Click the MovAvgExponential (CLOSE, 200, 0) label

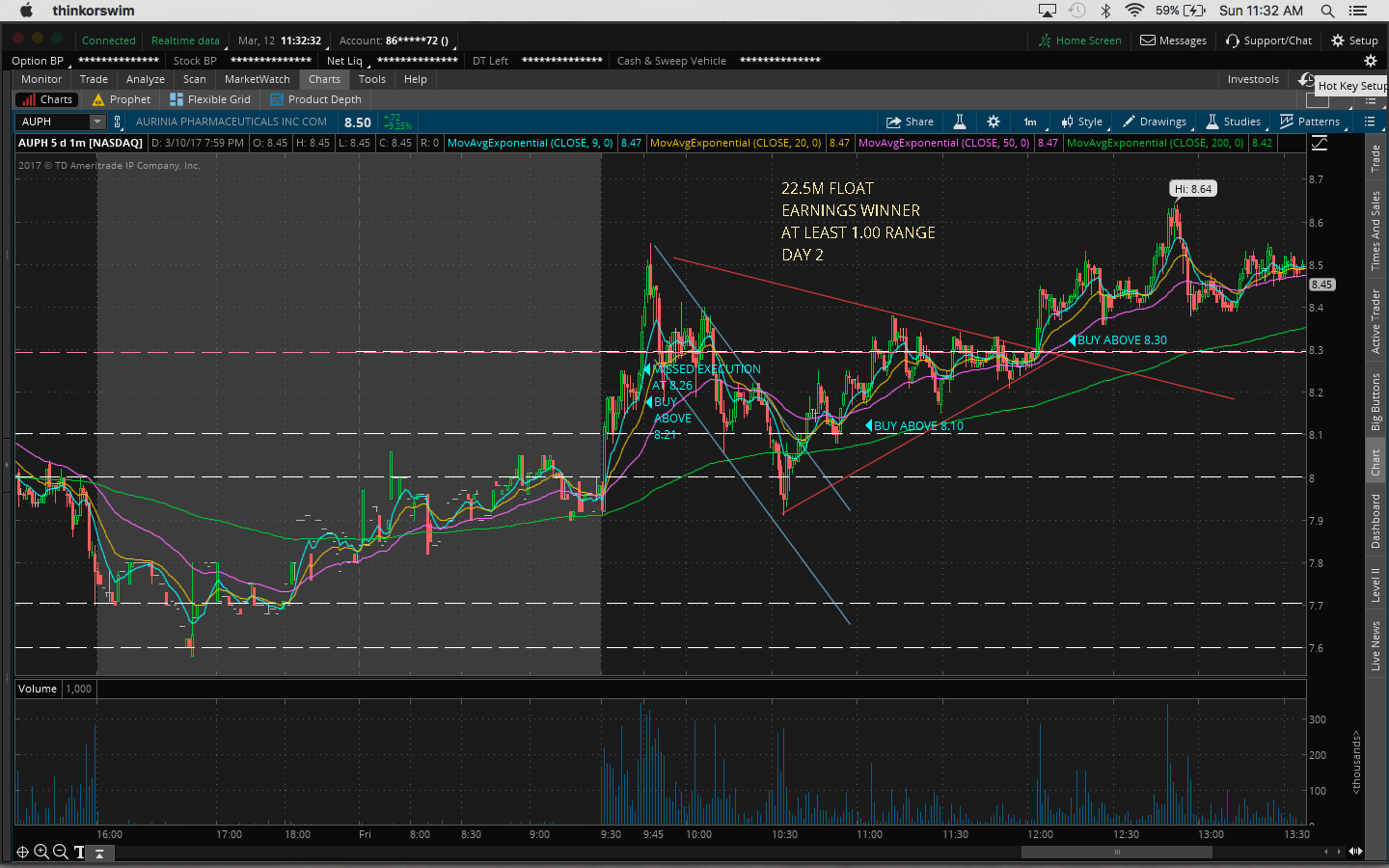[x=1156, y=143]
